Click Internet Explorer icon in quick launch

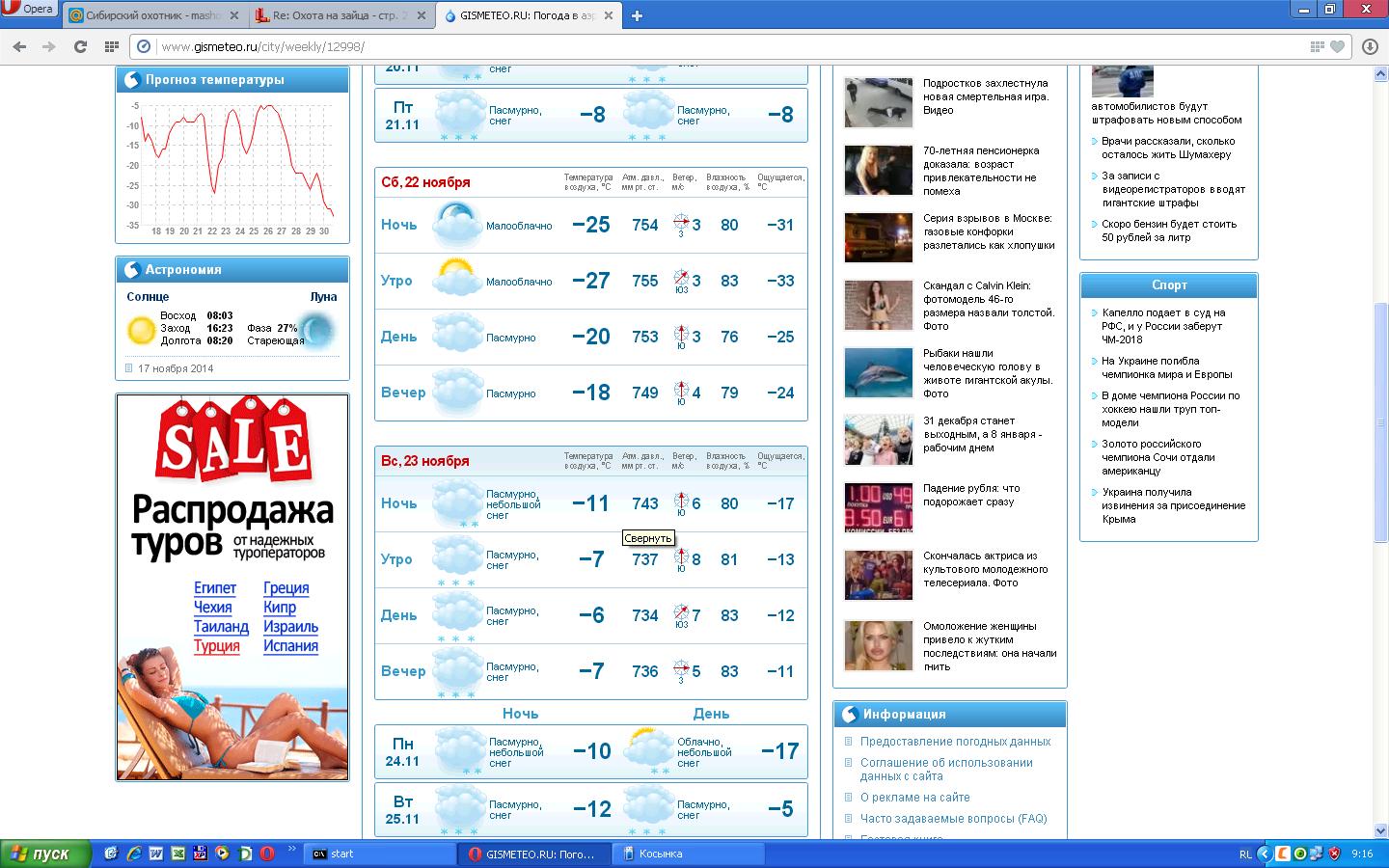coord(133,854)
